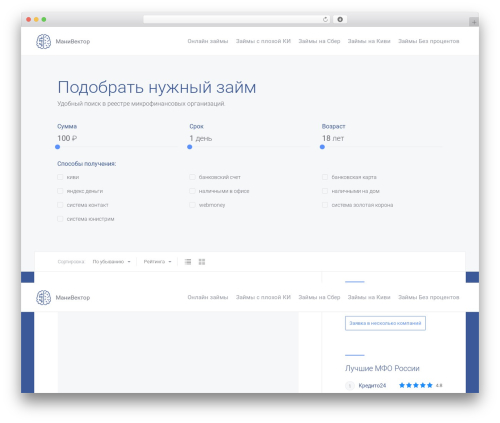Screen dimensions: 500x423
Task: Switch results to list view icon
Action: coord(188,262)
